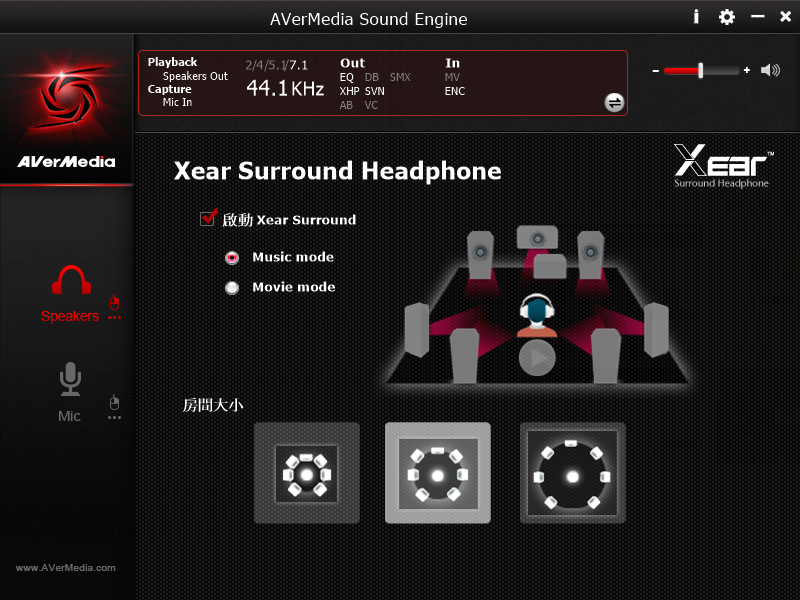Click the rear left speaker in diagram
800x600 pixels.
click(x=464, y=356)
